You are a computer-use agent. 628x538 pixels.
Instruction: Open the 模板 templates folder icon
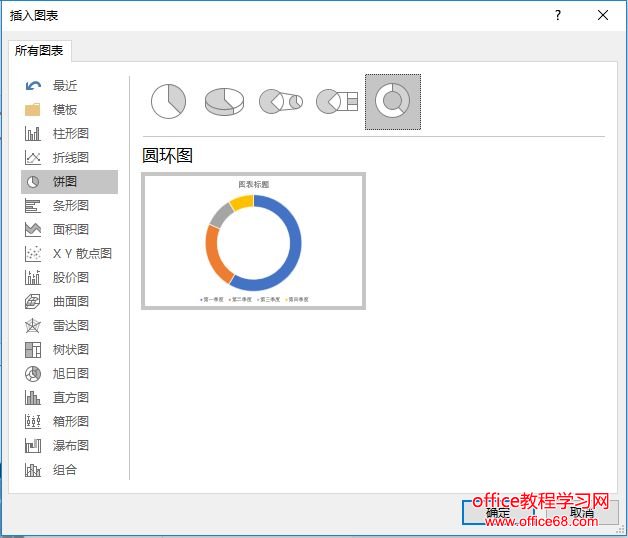click(x=32, y=109)
